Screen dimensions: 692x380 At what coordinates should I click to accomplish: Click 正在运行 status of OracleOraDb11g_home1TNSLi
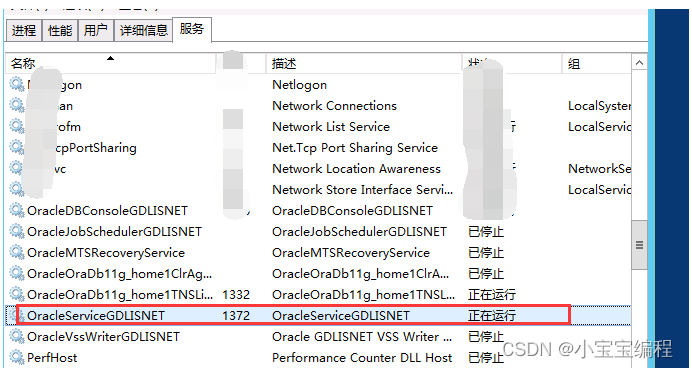click(492, 295)
